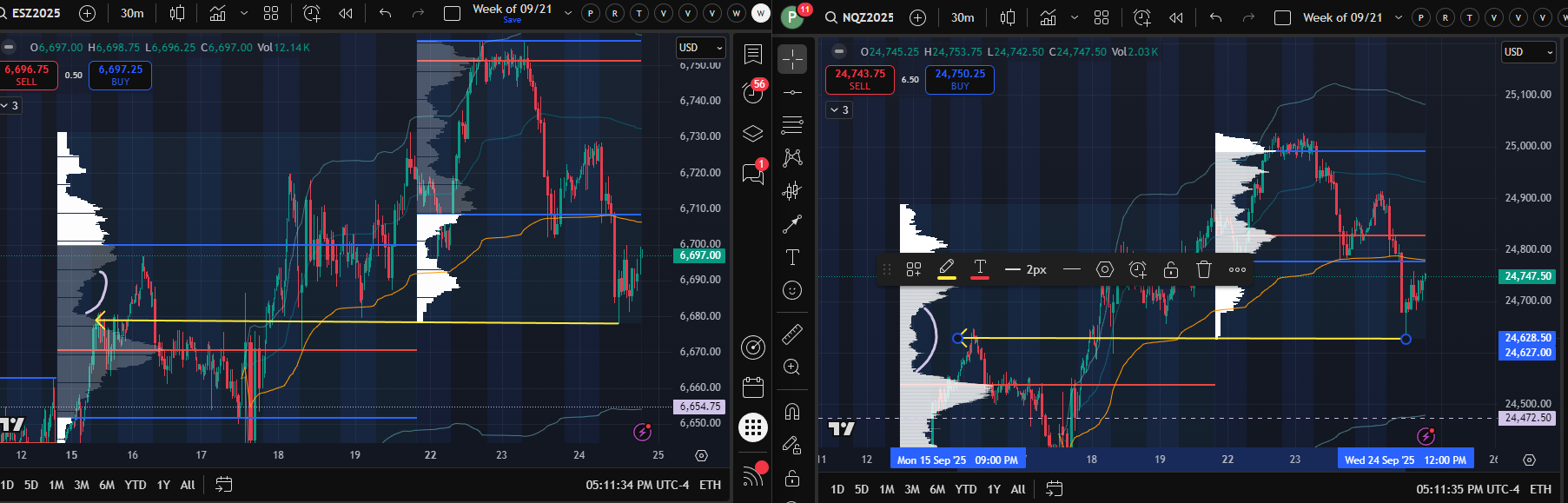This screenshot has width=1568, height=503.
Task: Toggle fullscreen square on NQZ2025 toolbar
Action: tap(1282, 17)
